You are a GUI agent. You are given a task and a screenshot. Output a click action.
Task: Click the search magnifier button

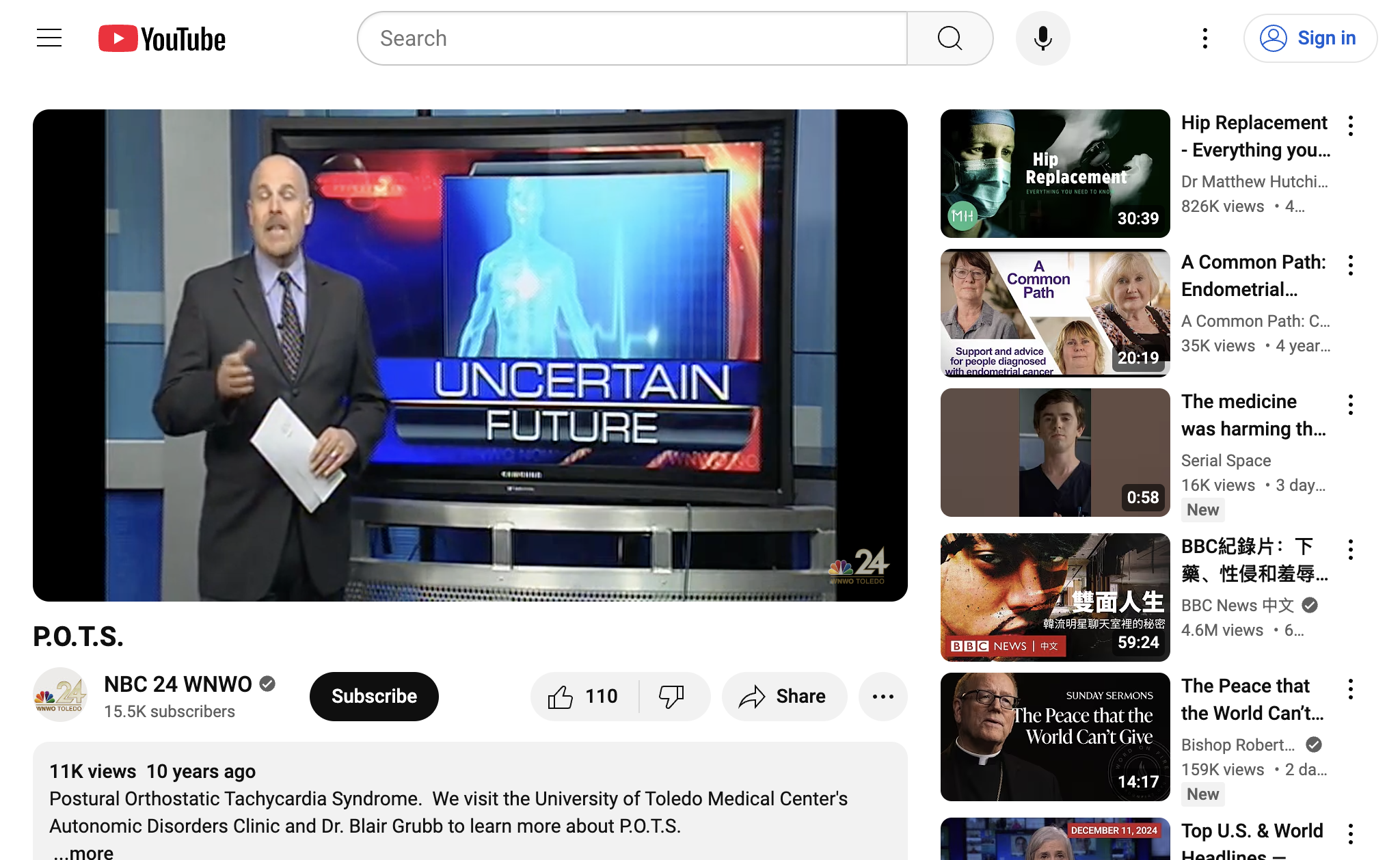pos(950,38)
